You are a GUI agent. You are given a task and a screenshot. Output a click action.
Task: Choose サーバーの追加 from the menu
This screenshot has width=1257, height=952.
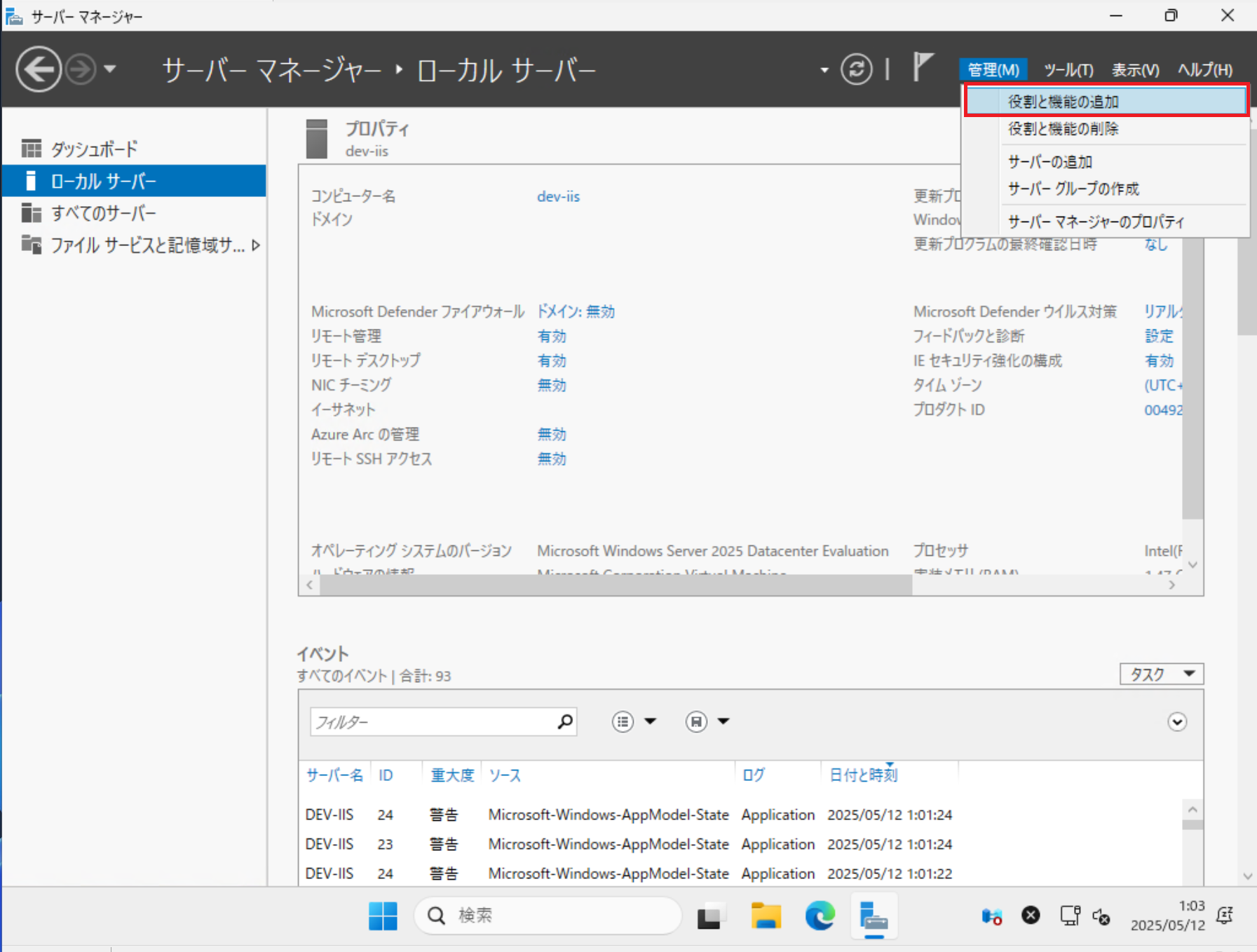point(1106,162)
